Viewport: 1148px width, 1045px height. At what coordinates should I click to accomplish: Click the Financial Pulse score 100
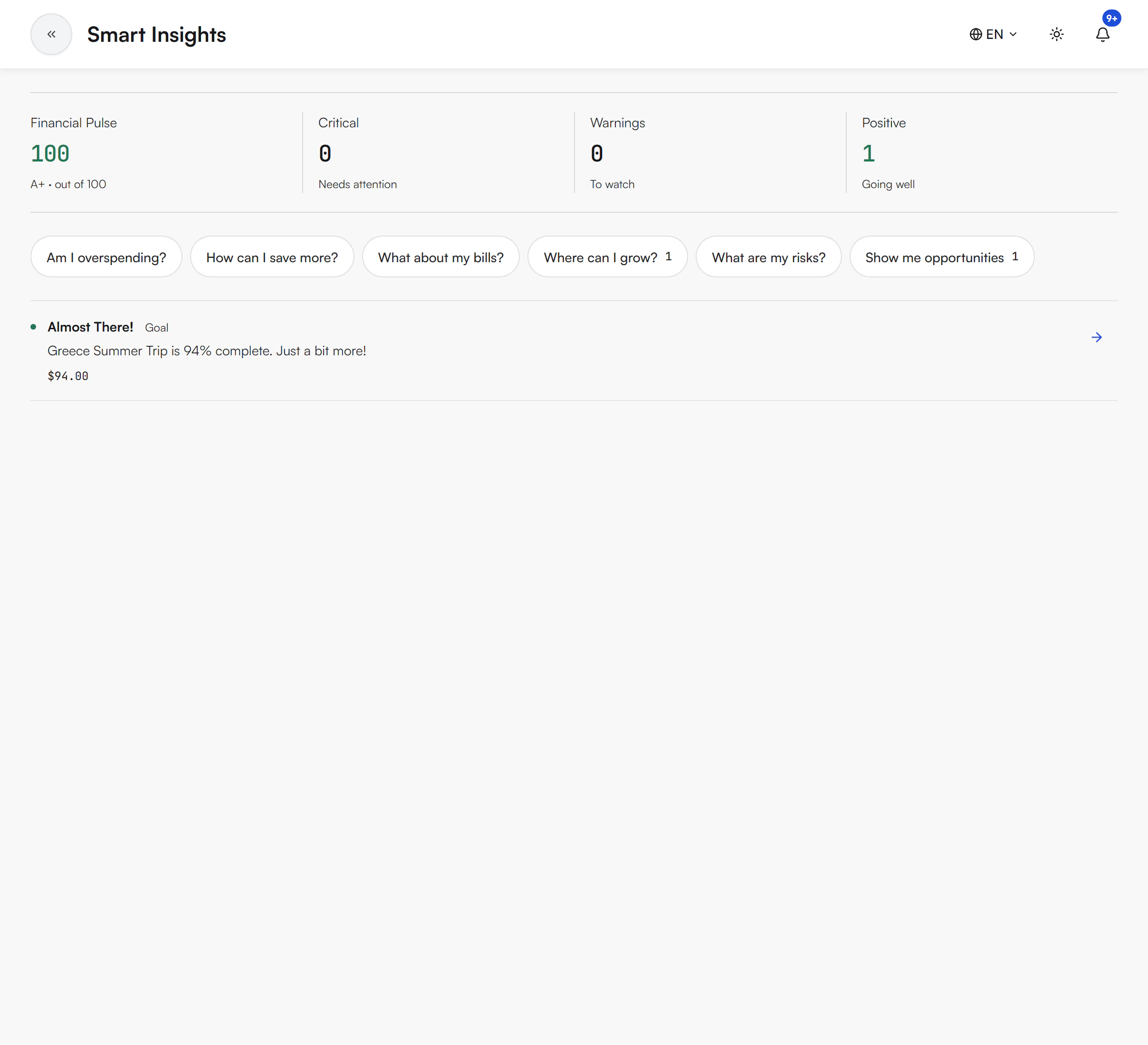click(50, 154)
